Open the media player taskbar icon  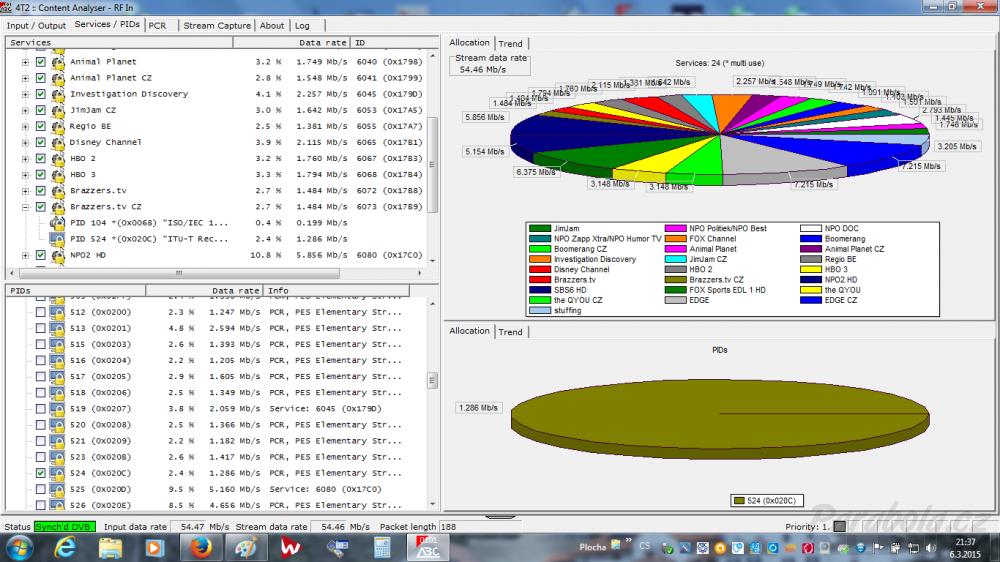point(155,548)
